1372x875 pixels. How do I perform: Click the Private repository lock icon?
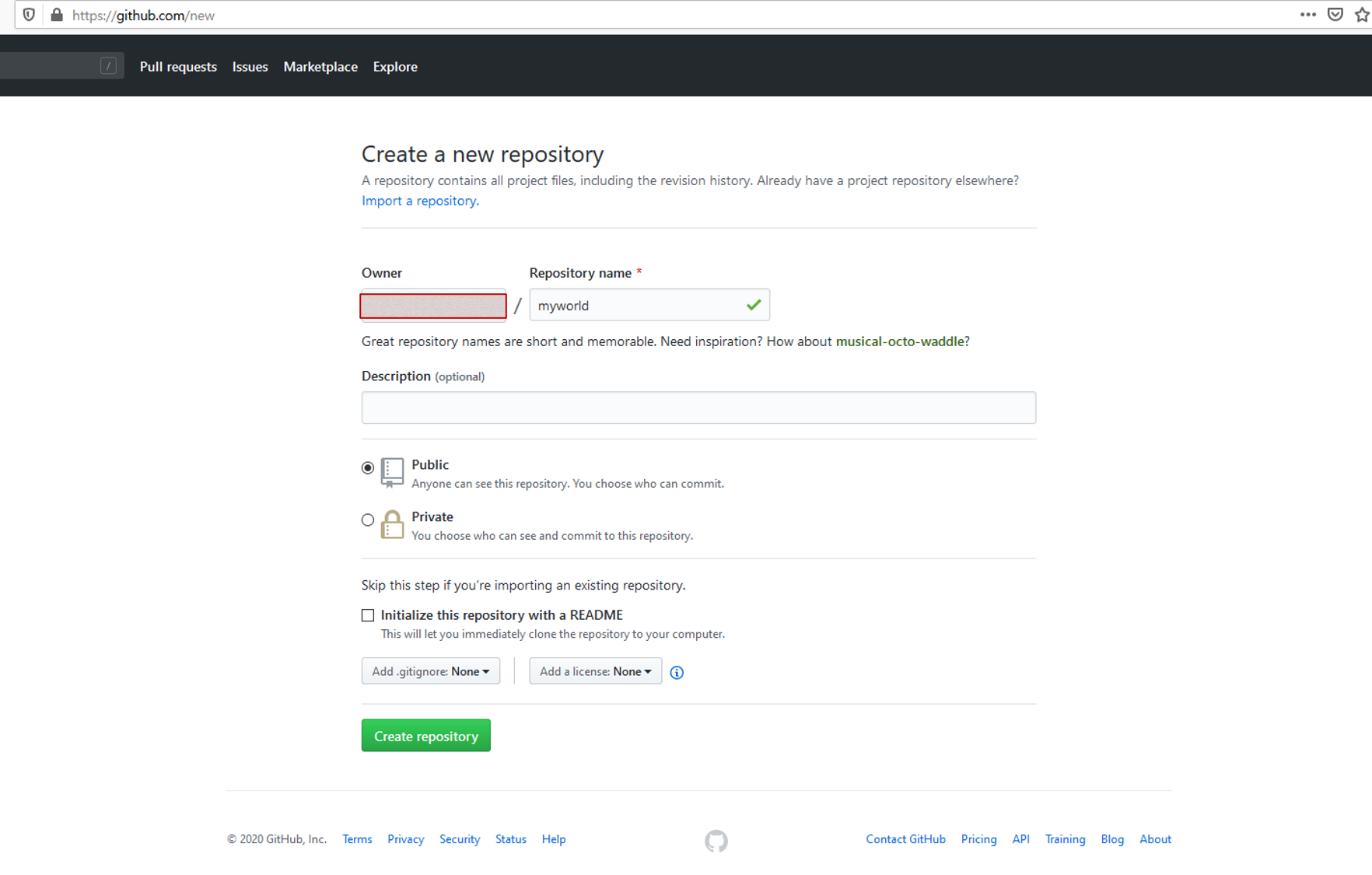[392, 524]
